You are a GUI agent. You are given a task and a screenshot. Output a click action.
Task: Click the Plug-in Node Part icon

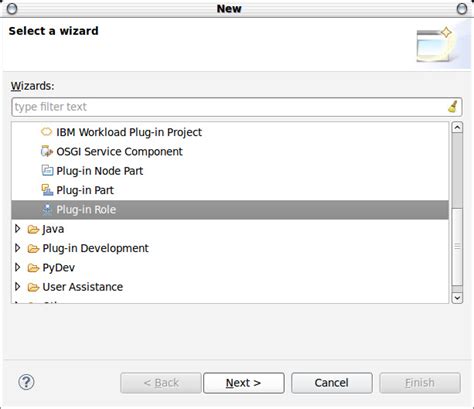pyautogui.click(x=47, y=171)
